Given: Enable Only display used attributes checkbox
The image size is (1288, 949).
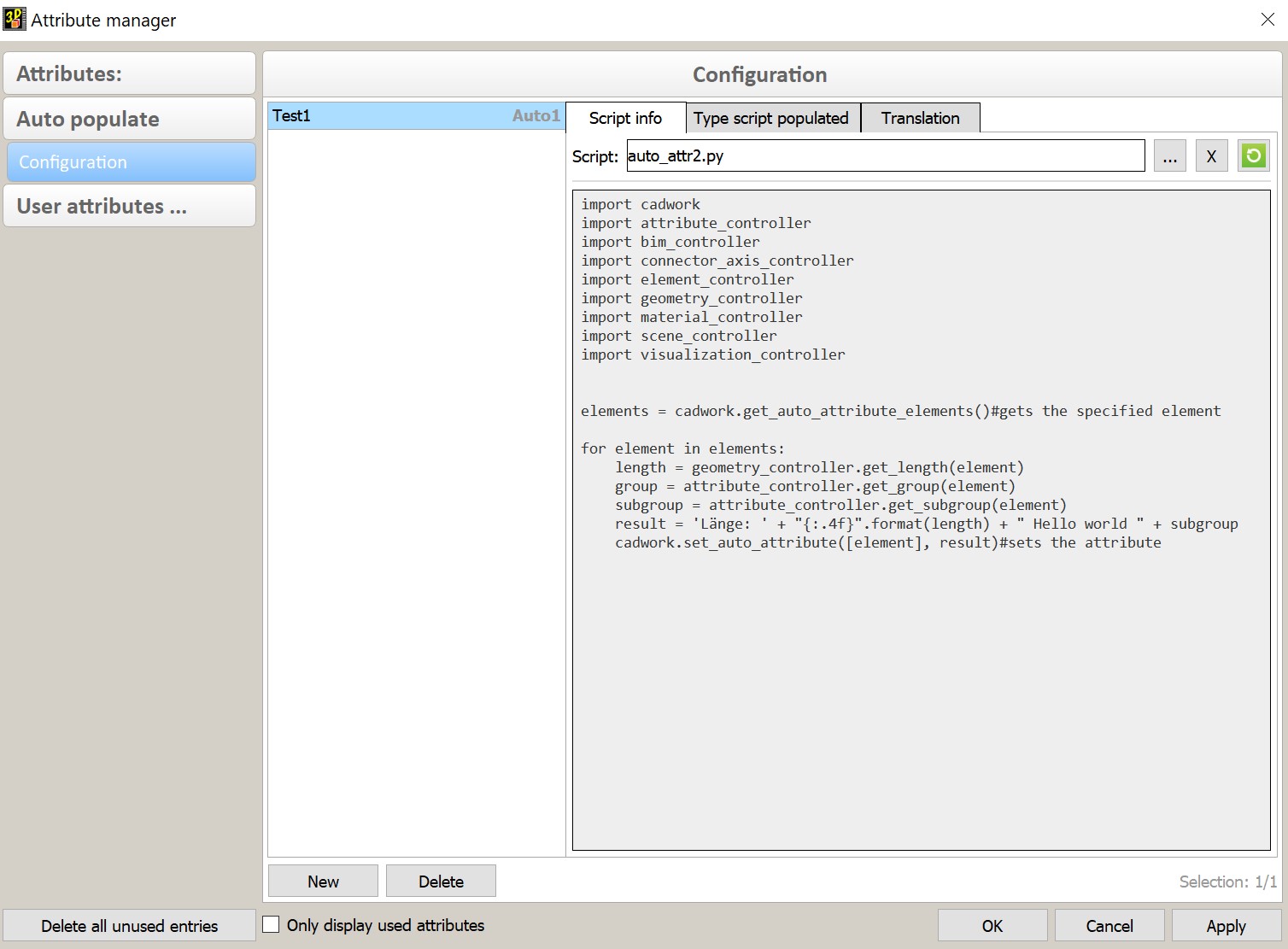Looking at the screenshot, I should (x=271, y=924).
